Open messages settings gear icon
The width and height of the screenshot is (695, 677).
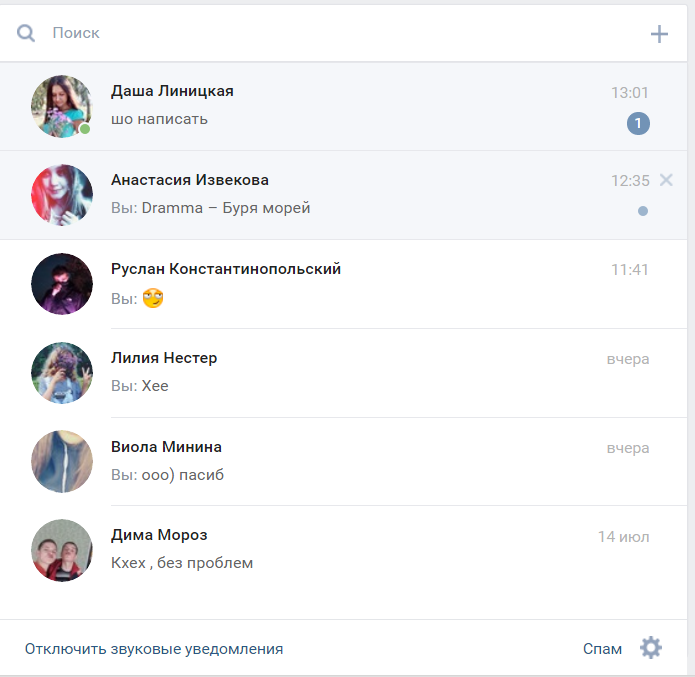[651, 648]
